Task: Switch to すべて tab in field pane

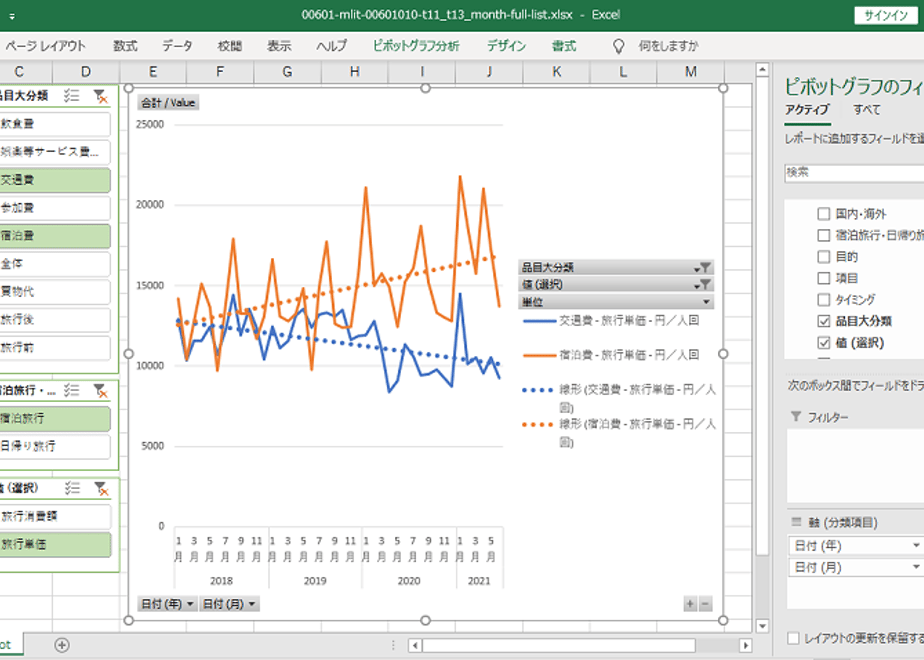Action: click(x=866, y=110)
